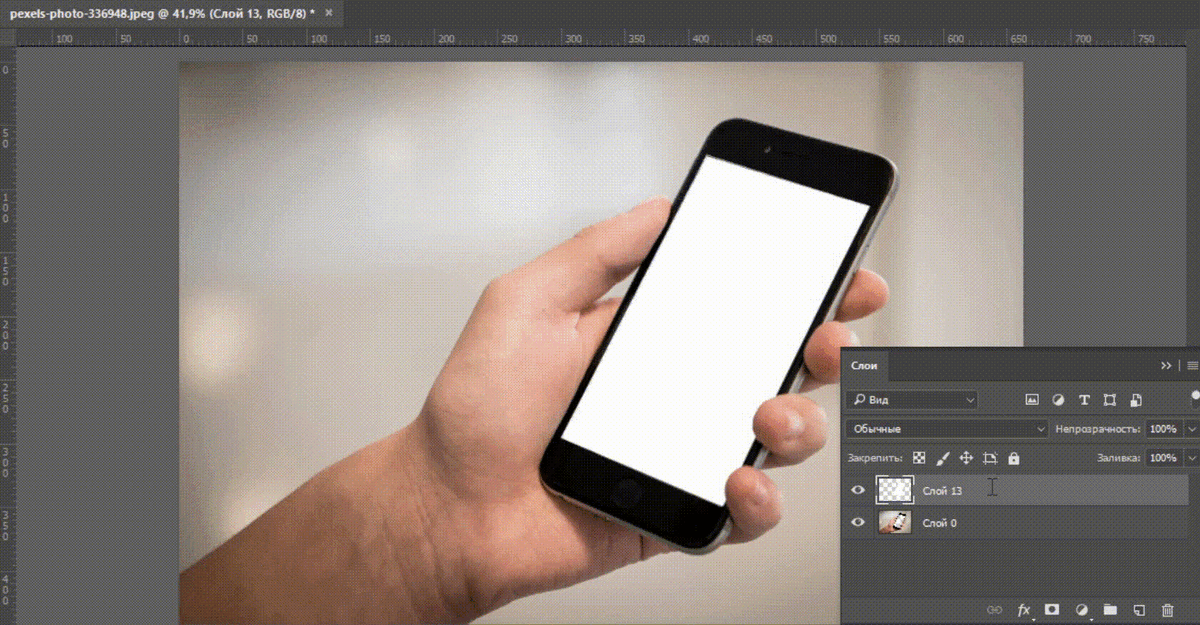Lock image pixels brush icon
The width and height of the screenshot is (1200, 625).
click(x=942, y=458)
